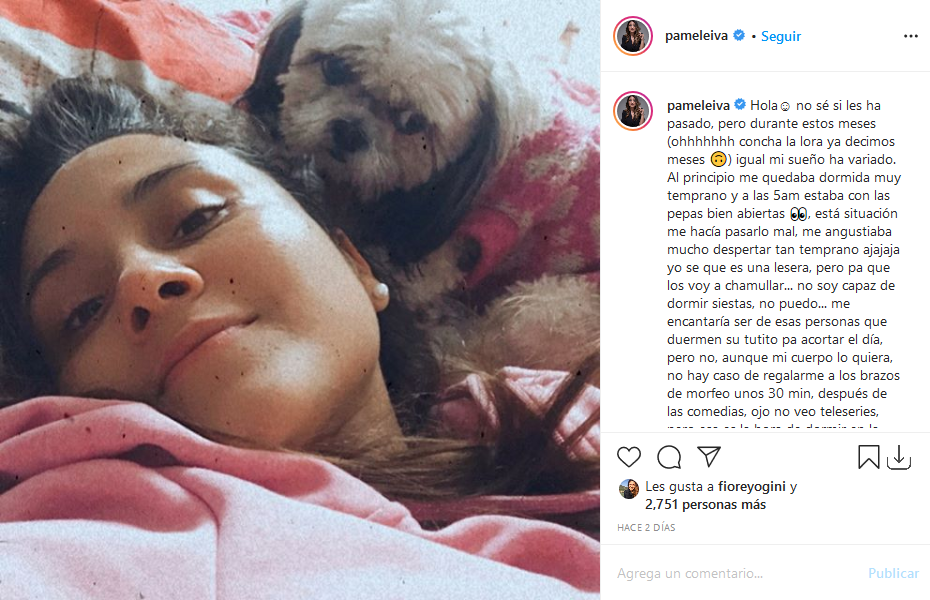Open pameleiva profile picture in header
930x600 pixels.
click(633, 36)
